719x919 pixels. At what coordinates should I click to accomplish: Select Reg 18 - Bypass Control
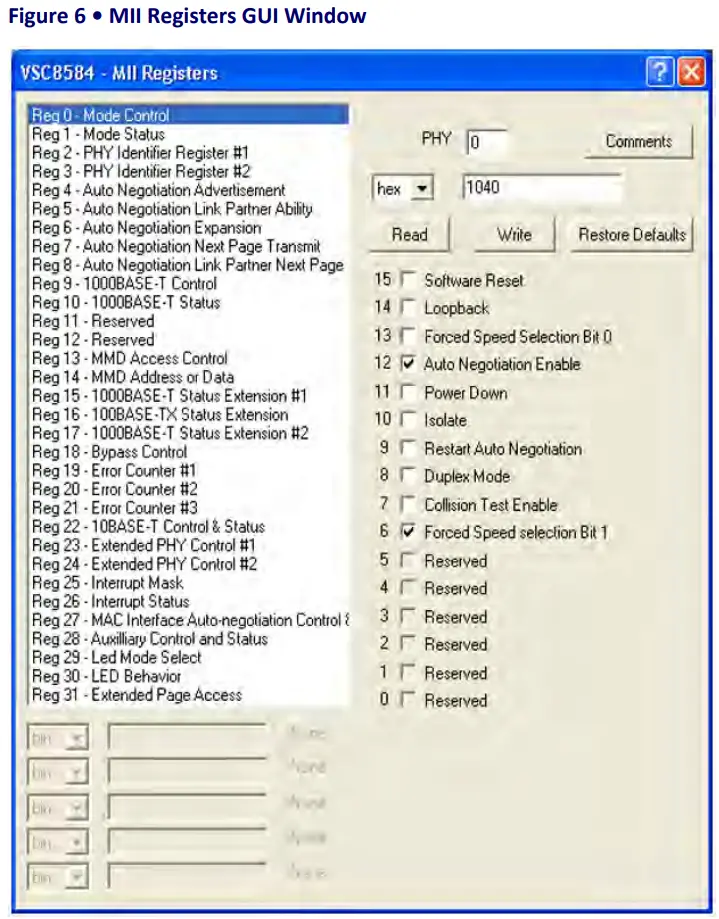click(x=189, y=452)
